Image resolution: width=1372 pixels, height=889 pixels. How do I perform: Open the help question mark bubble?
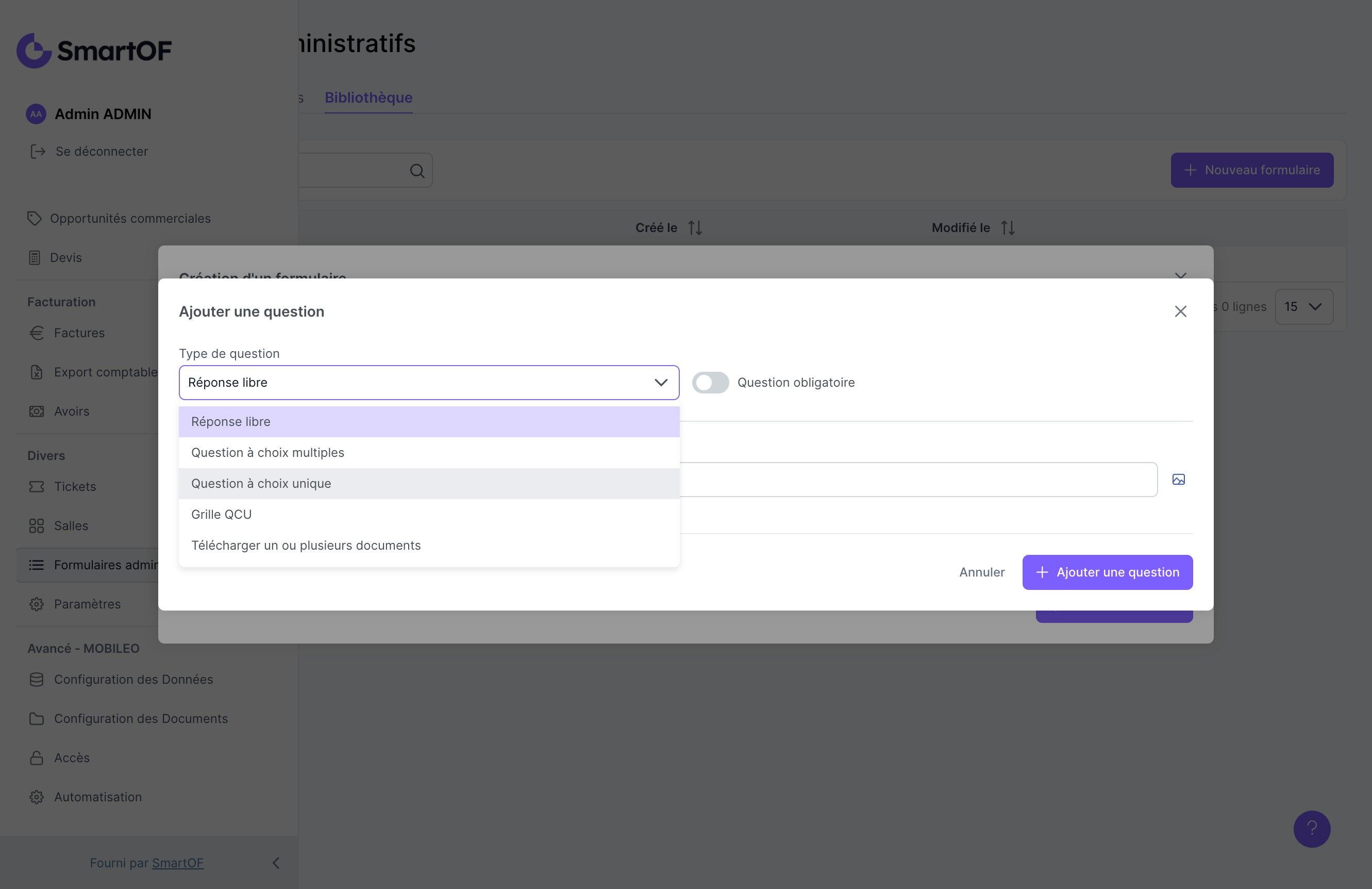pos(1312,829)
